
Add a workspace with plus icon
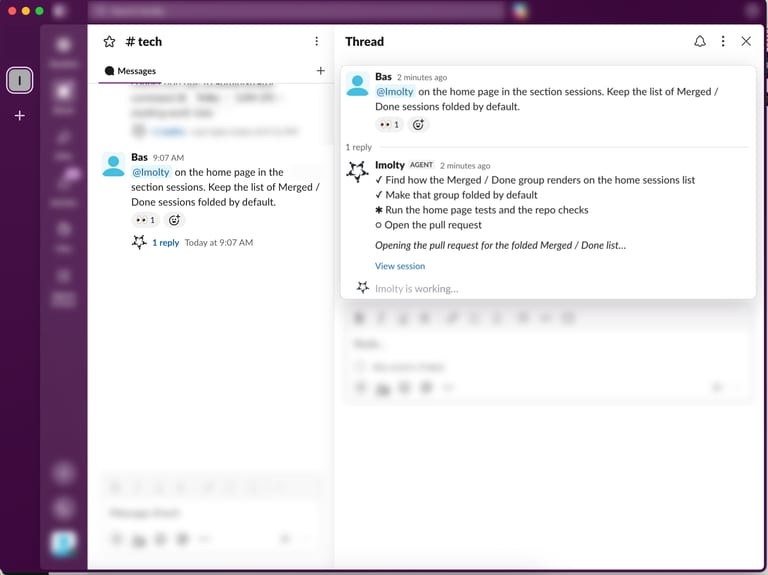(x=20, y=116)
